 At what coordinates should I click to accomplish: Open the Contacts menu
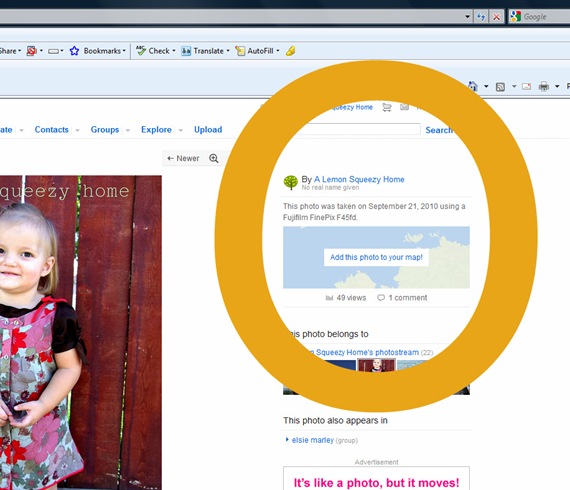[52, 130]
